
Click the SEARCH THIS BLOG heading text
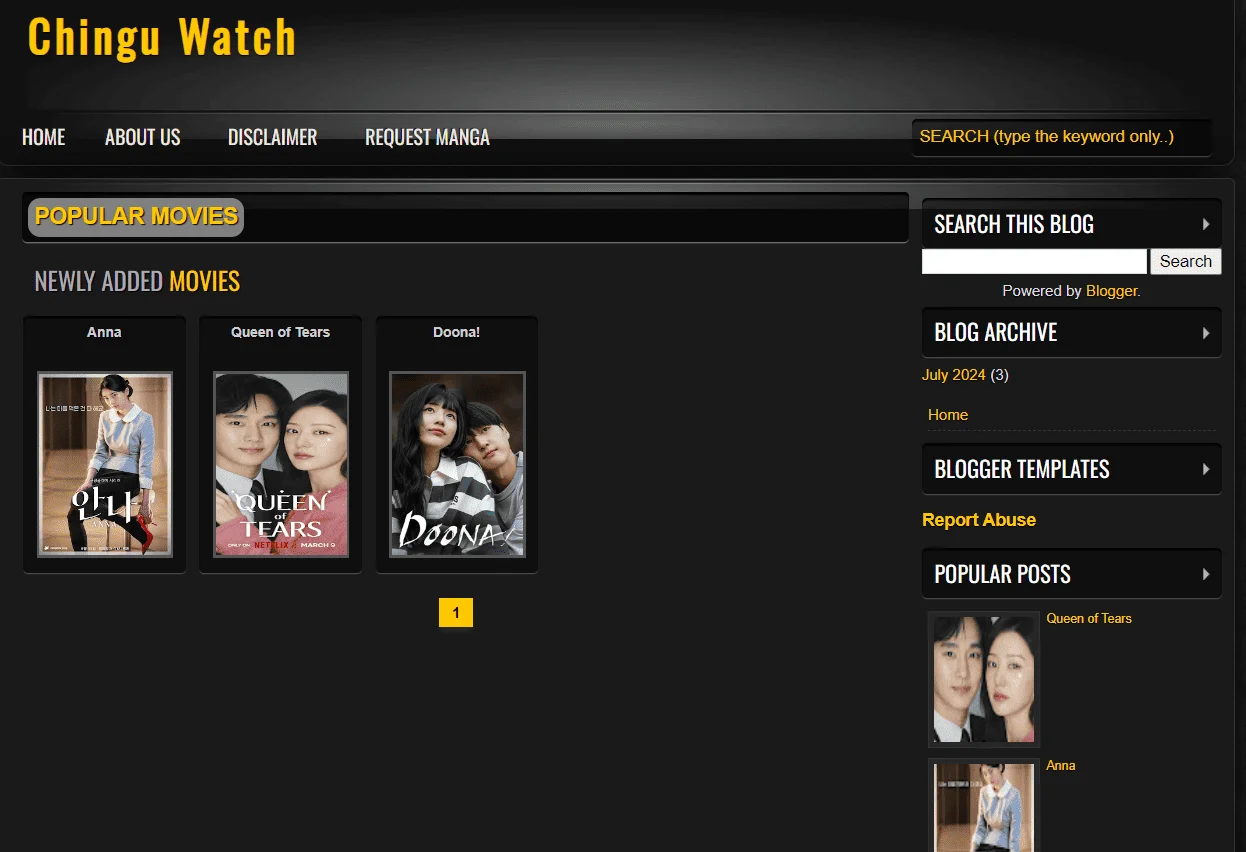point(1014,224)
